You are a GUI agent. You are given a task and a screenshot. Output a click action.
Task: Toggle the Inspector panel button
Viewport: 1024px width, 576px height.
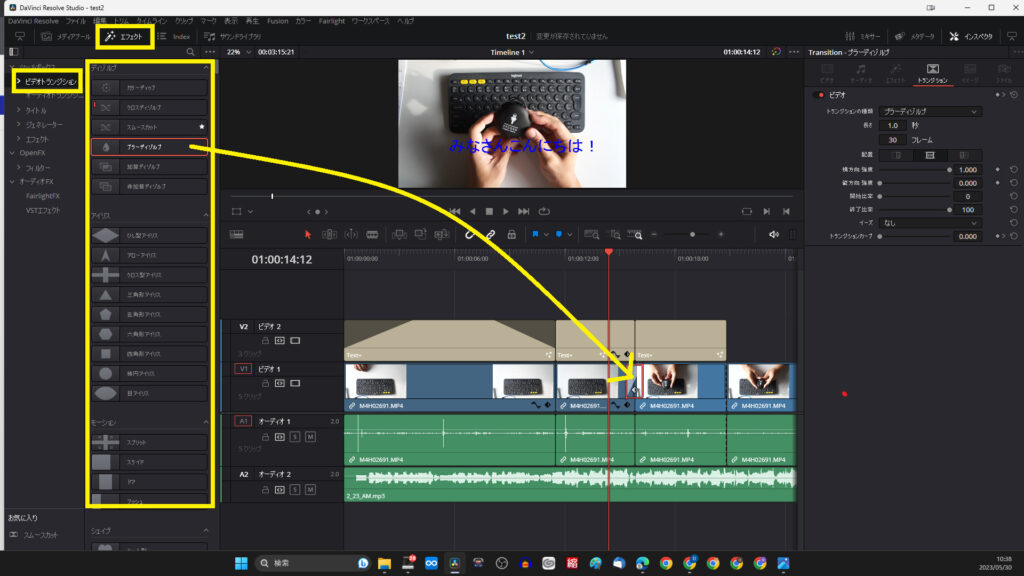coord(970,37)
